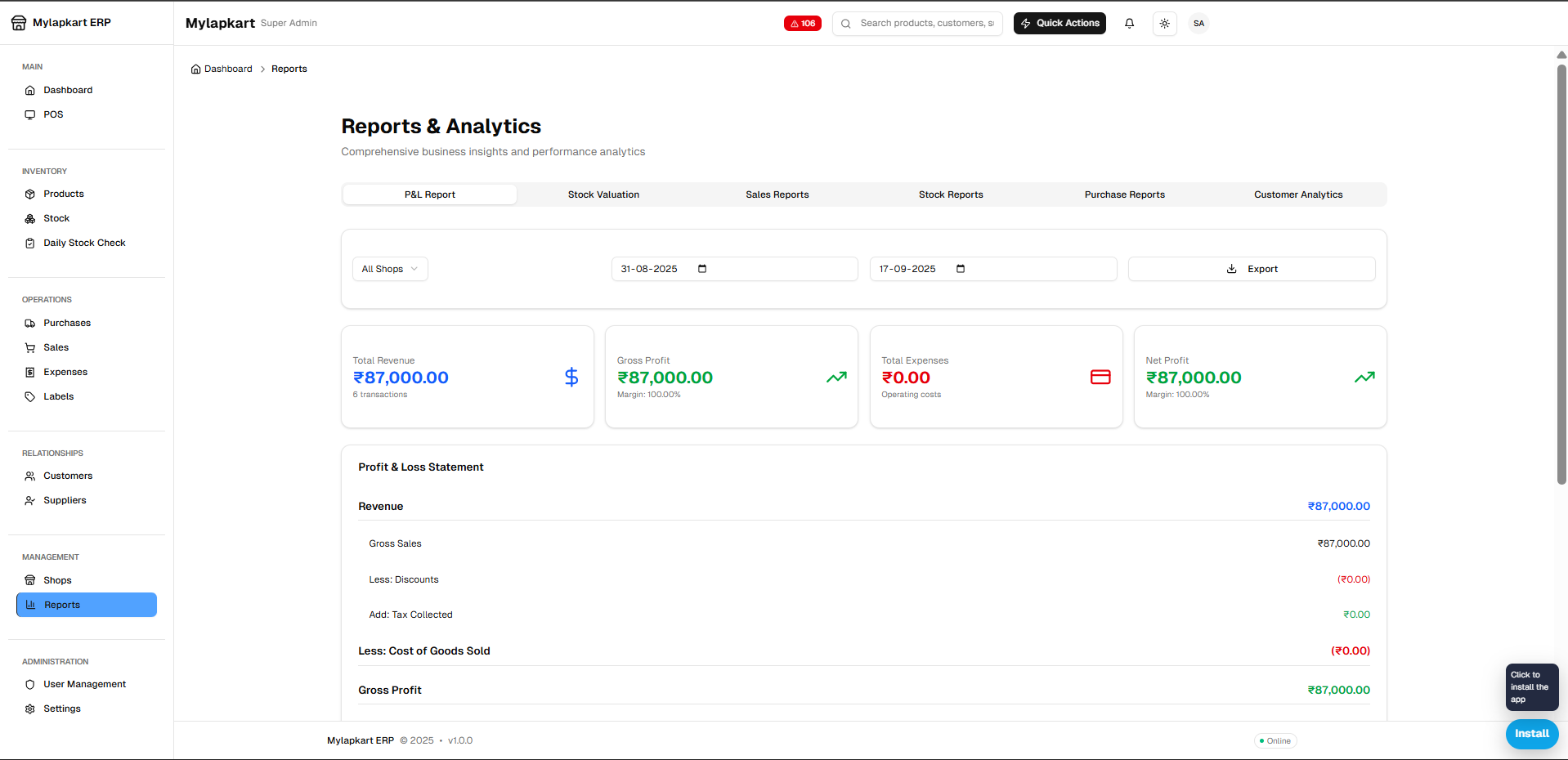Click the Install app button
Screen dimensions: 1568x760
coord(1531,734)
